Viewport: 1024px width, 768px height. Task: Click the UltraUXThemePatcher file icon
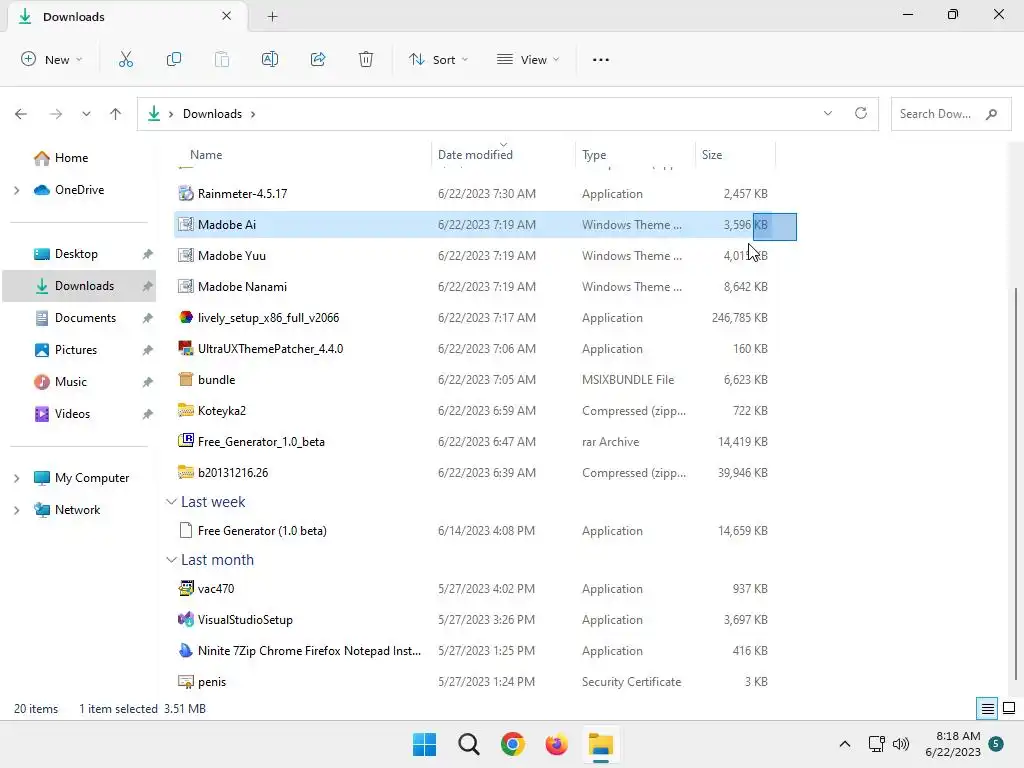186,348
